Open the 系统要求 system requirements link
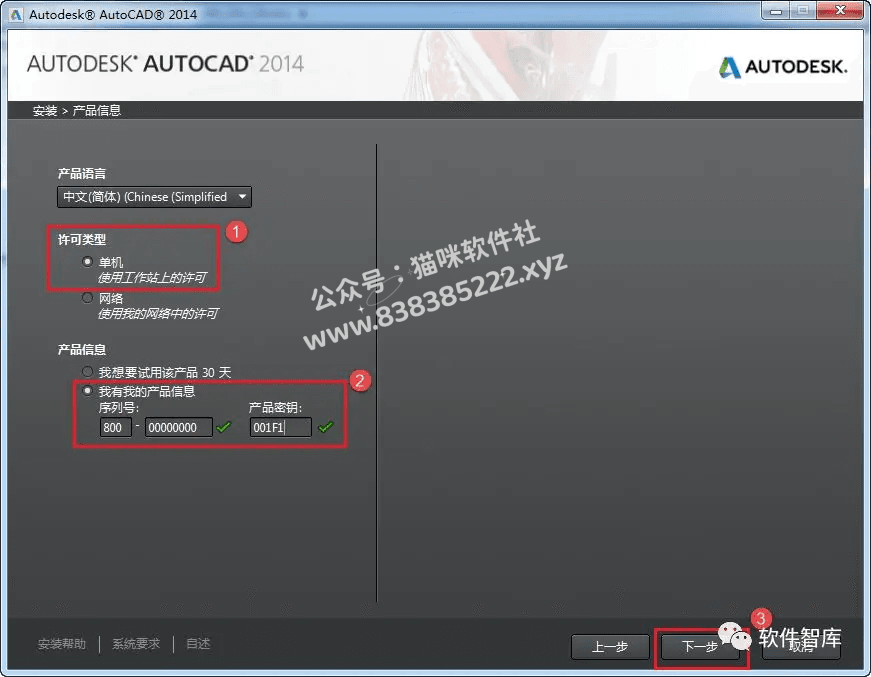The width and height of the screenshot is (871, 677). pyautogui.click(x=136, y=644)
